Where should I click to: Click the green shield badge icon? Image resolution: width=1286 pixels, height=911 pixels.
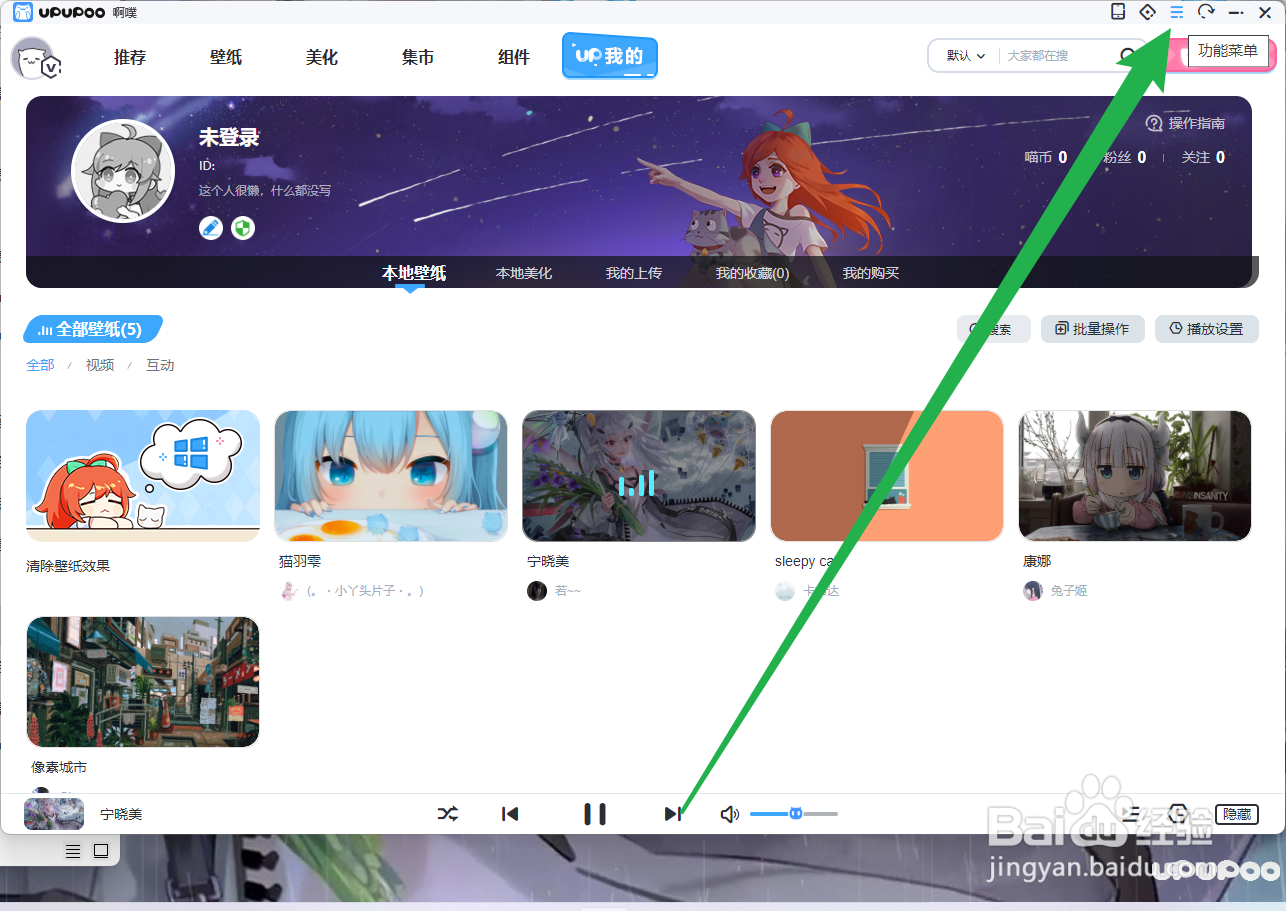coord(243,228)
